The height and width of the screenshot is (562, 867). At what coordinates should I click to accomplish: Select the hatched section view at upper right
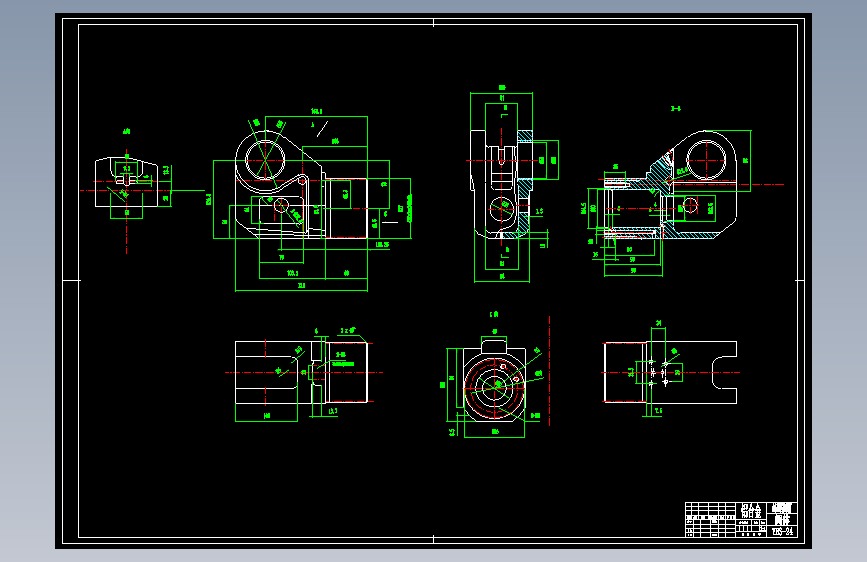(670, 185)
